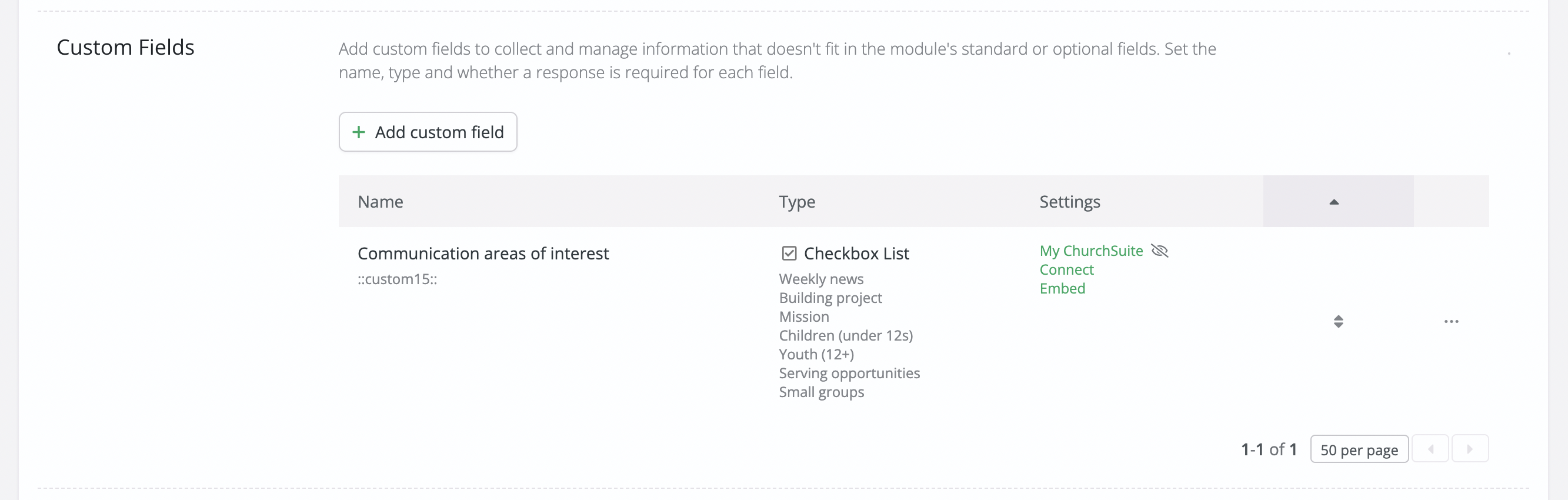Click the Name column header
Screen dimensions: 1568x500
(x=380, y=202)
